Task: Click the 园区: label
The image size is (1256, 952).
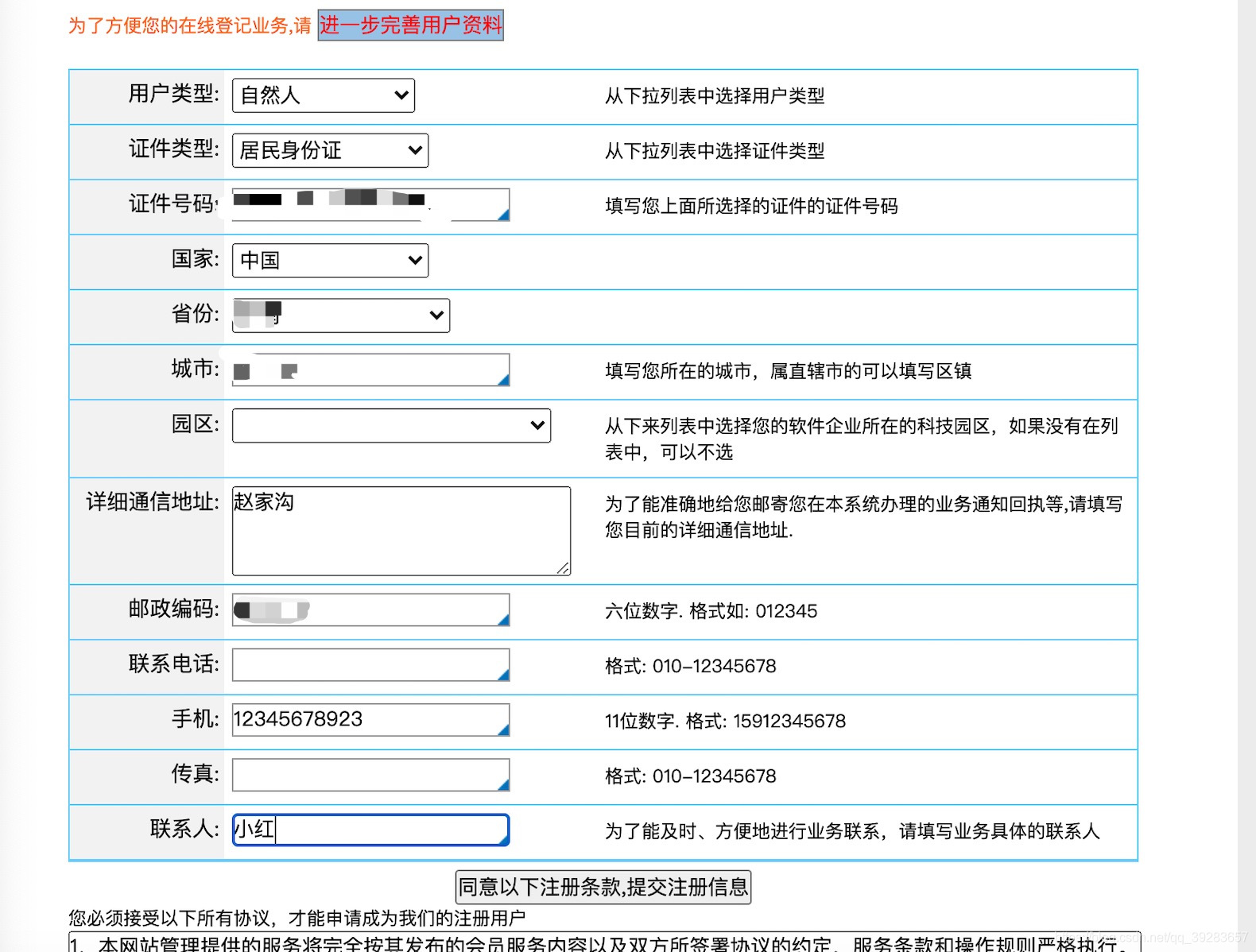Action: 196,424
